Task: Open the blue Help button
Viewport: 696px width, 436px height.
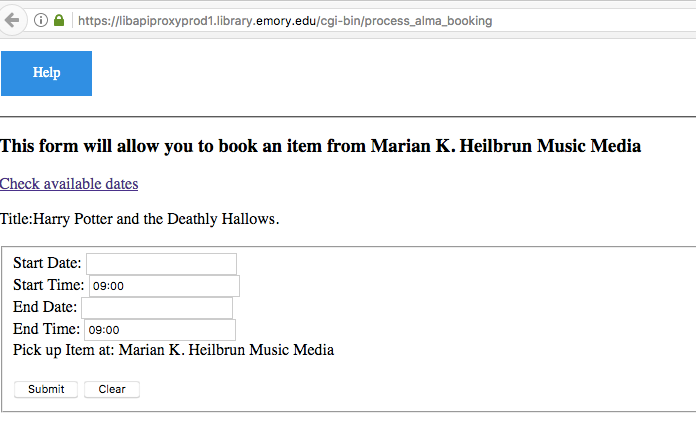Action: point(47,73)
